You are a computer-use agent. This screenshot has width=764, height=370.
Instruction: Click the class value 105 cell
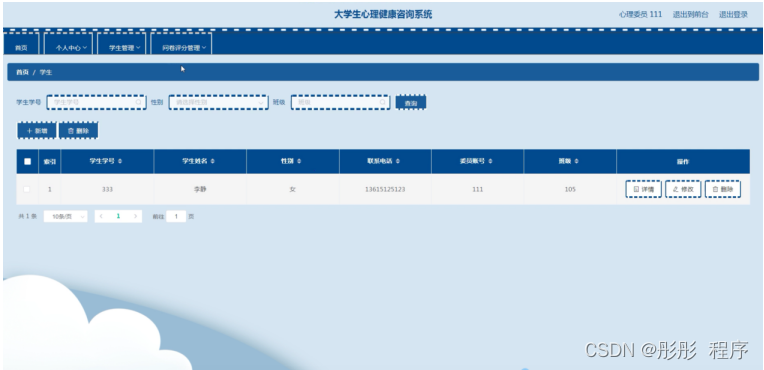click(x=570, y=189)
